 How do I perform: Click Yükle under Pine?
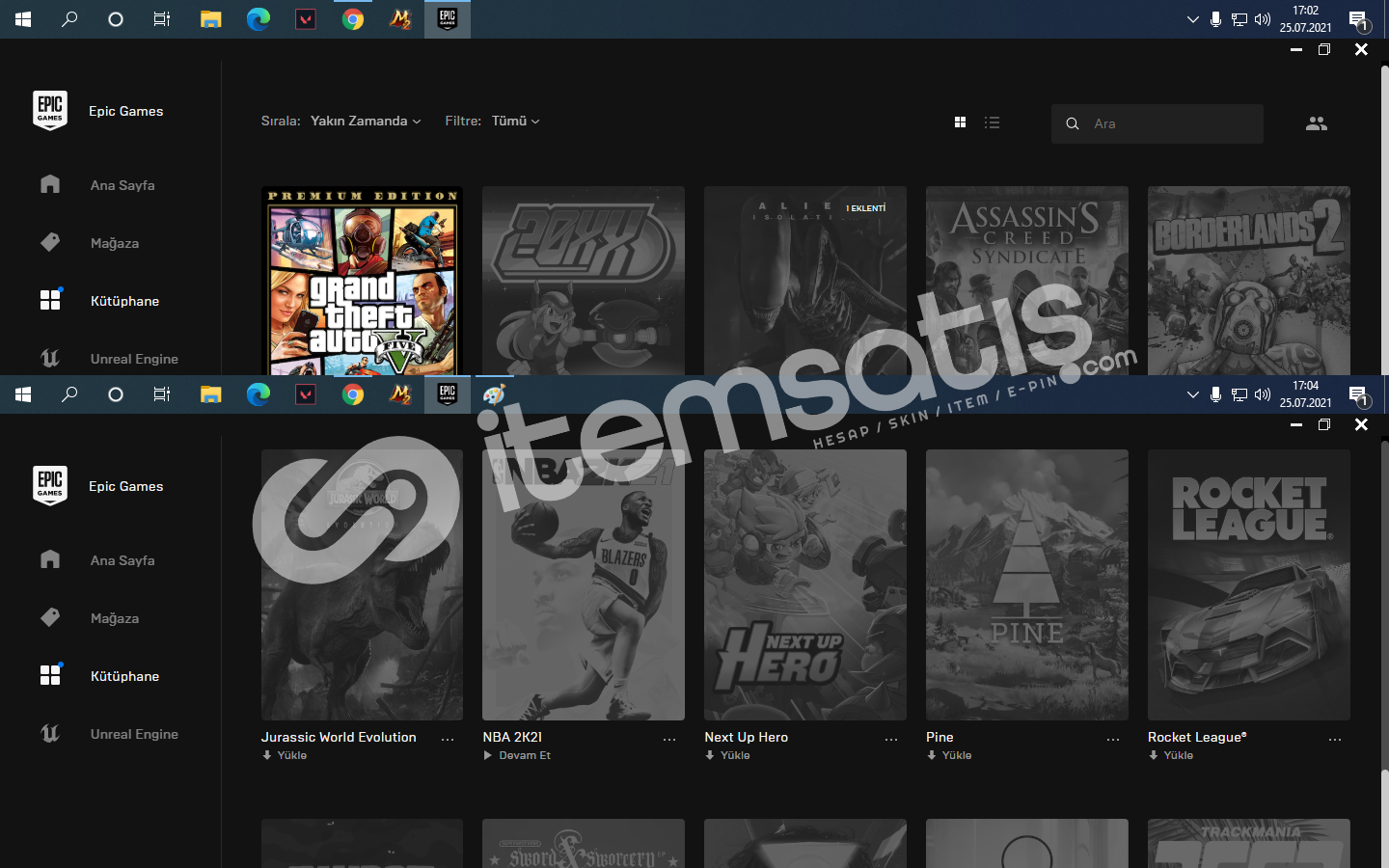pyautogui.click(x=949, y=755)
